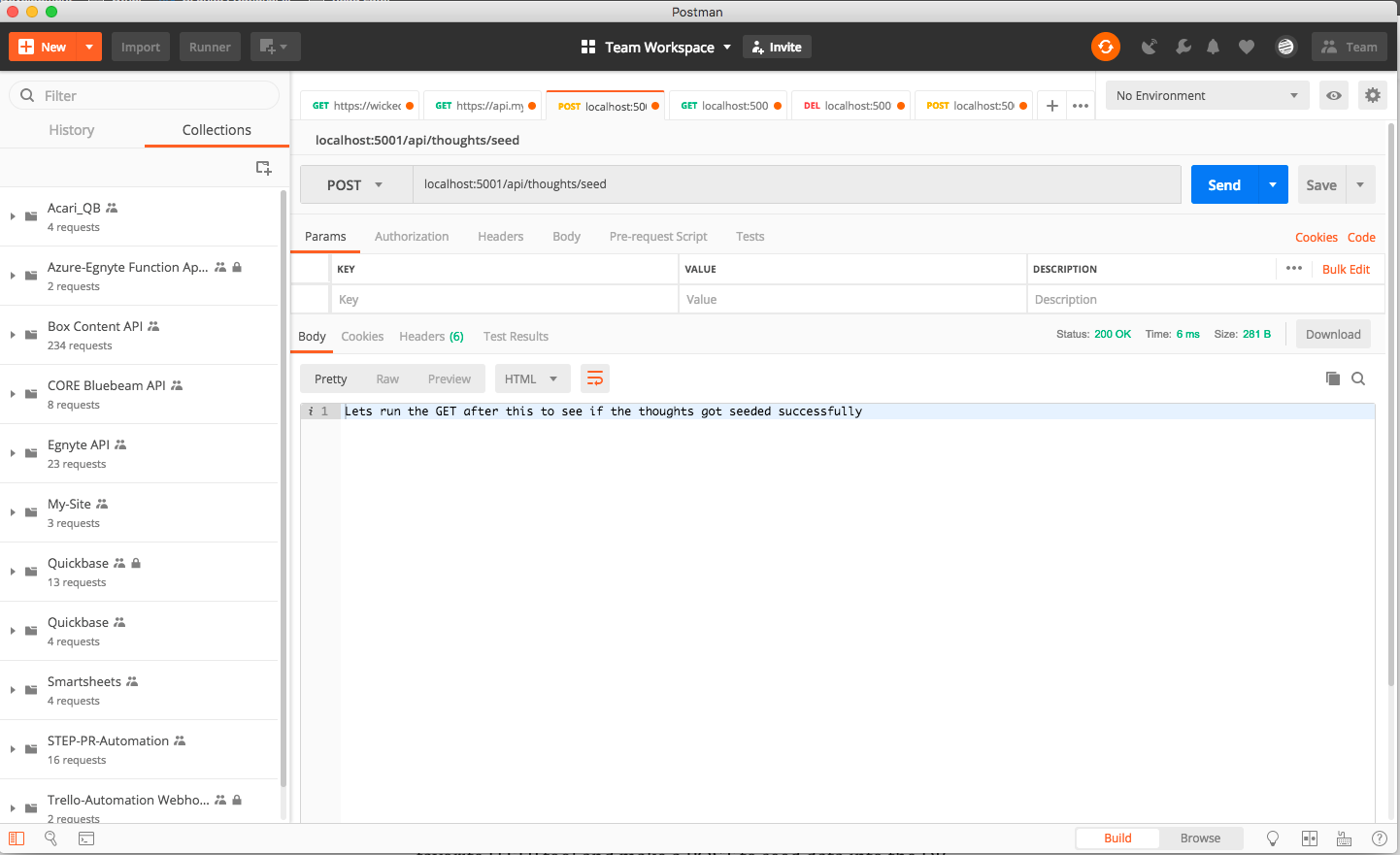Open the Bulk Edit link
This screenshot has width=1400, height=855.
pyautogui.click(x=1346, y=269)
